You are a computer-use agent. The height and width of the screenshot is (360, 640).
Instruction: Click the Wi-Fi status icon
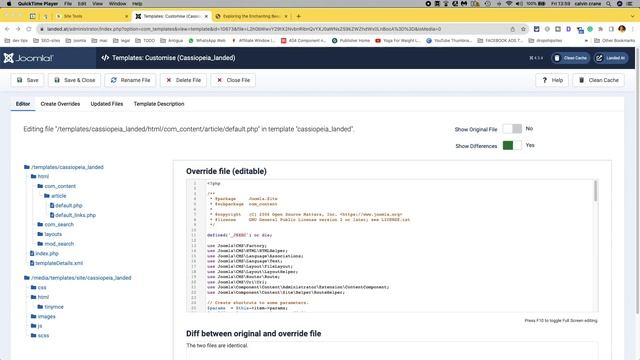coord(509,4)
